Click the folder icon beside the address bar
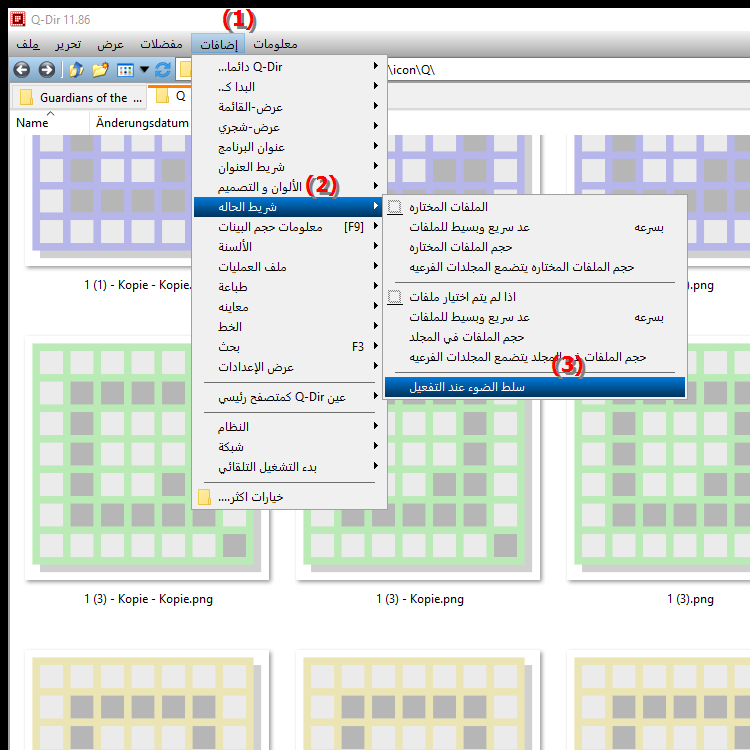Viewport: 750px width, 750px height. (x=185, y=70)
